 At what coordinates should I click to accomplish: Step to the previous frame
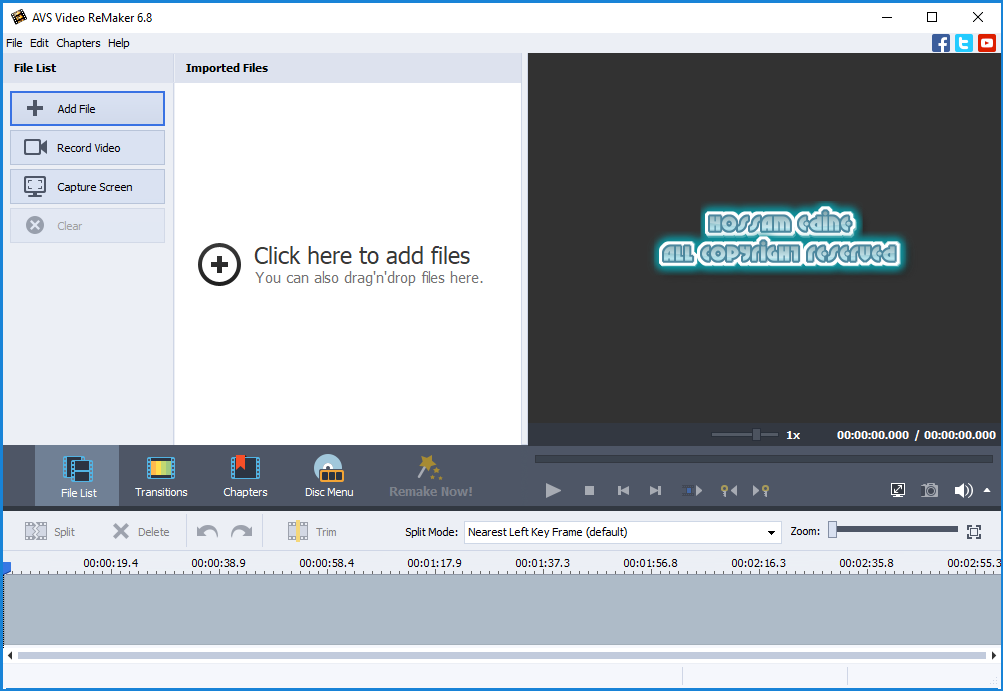(623, 491)
